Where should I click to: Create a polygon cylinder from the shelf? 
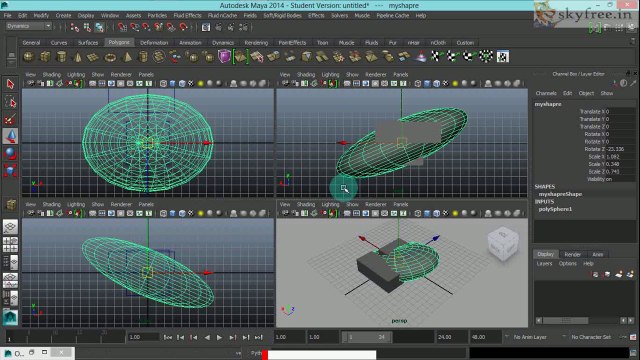[61, 57]
